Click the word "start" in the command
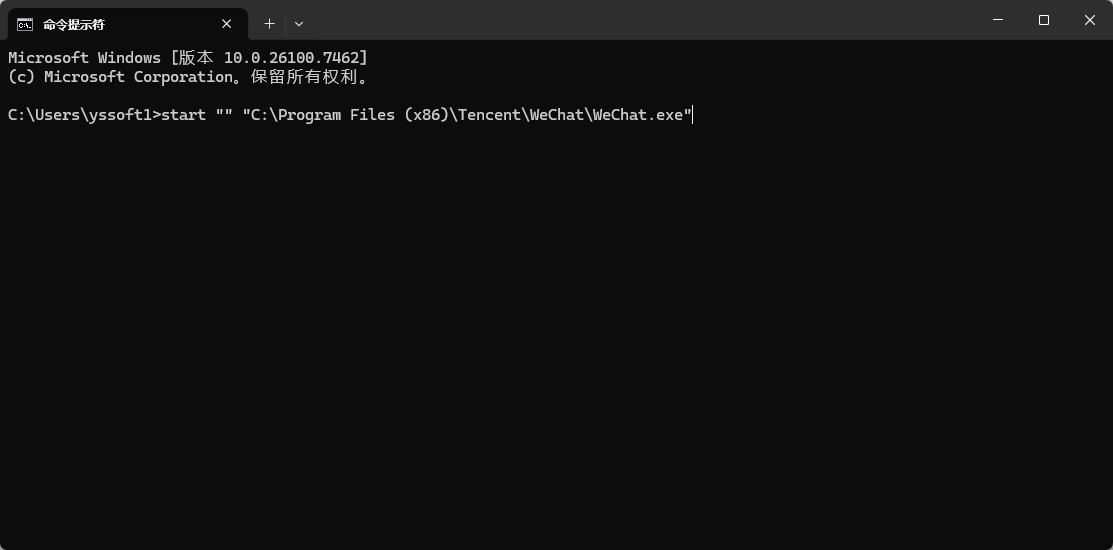Image resolution: width=1113 pixels, height=550 pixels. (x=183, y=115)
